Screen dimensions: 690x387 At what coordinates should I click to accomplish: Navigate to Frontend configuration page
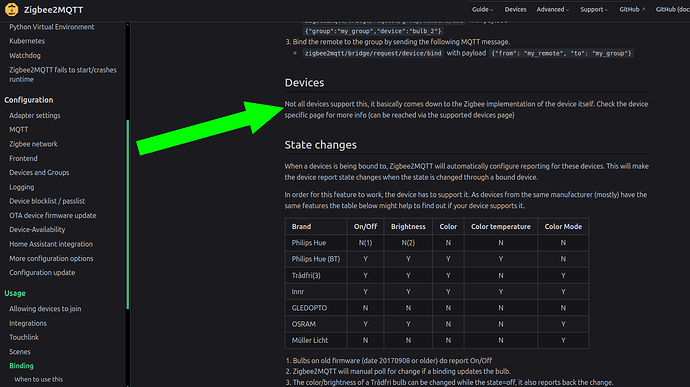23,158
